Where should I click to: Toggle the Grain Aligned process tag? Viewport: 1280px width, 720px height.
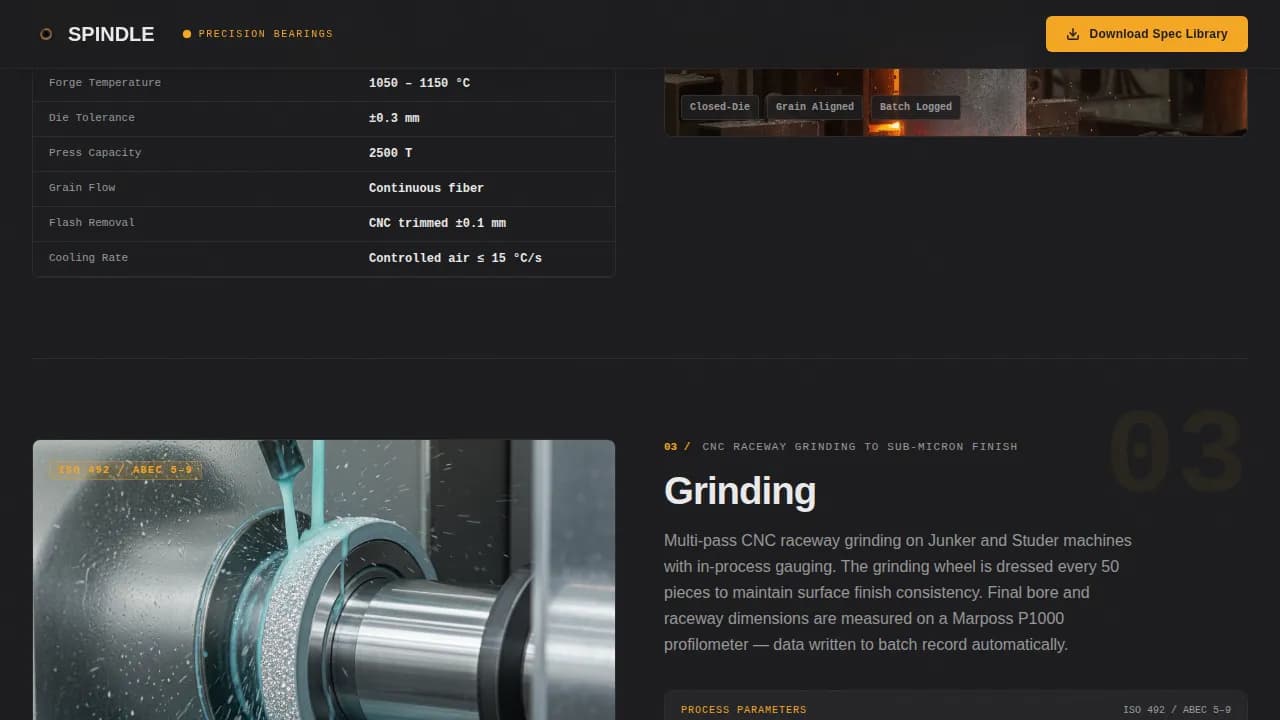(814, 107)
